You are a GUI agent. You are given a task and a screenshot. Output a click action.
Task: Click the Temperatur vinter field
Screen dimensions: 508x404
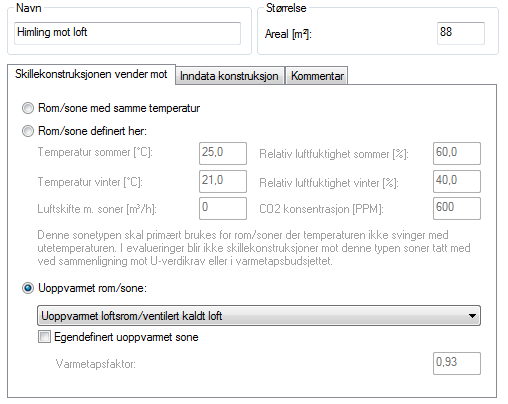click(223, 181)
